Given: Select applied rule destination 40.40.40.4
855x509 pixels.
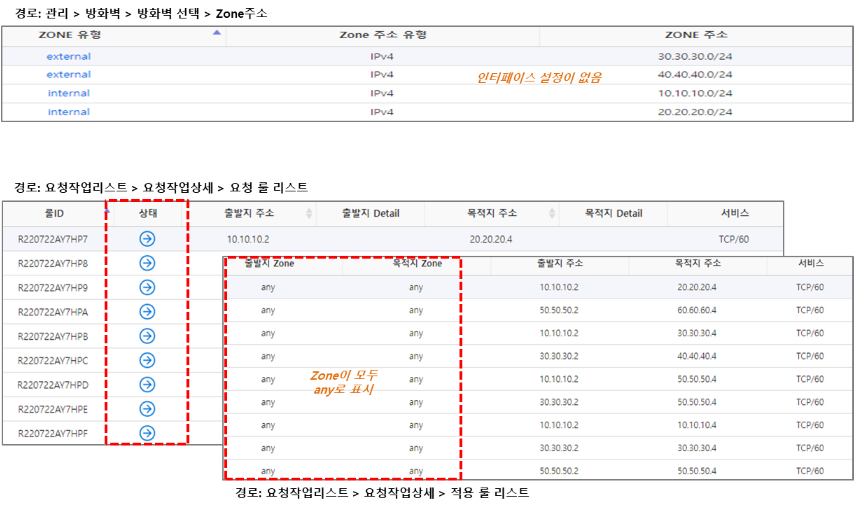Looking at the screenshot, I should [x=697, y=356].
